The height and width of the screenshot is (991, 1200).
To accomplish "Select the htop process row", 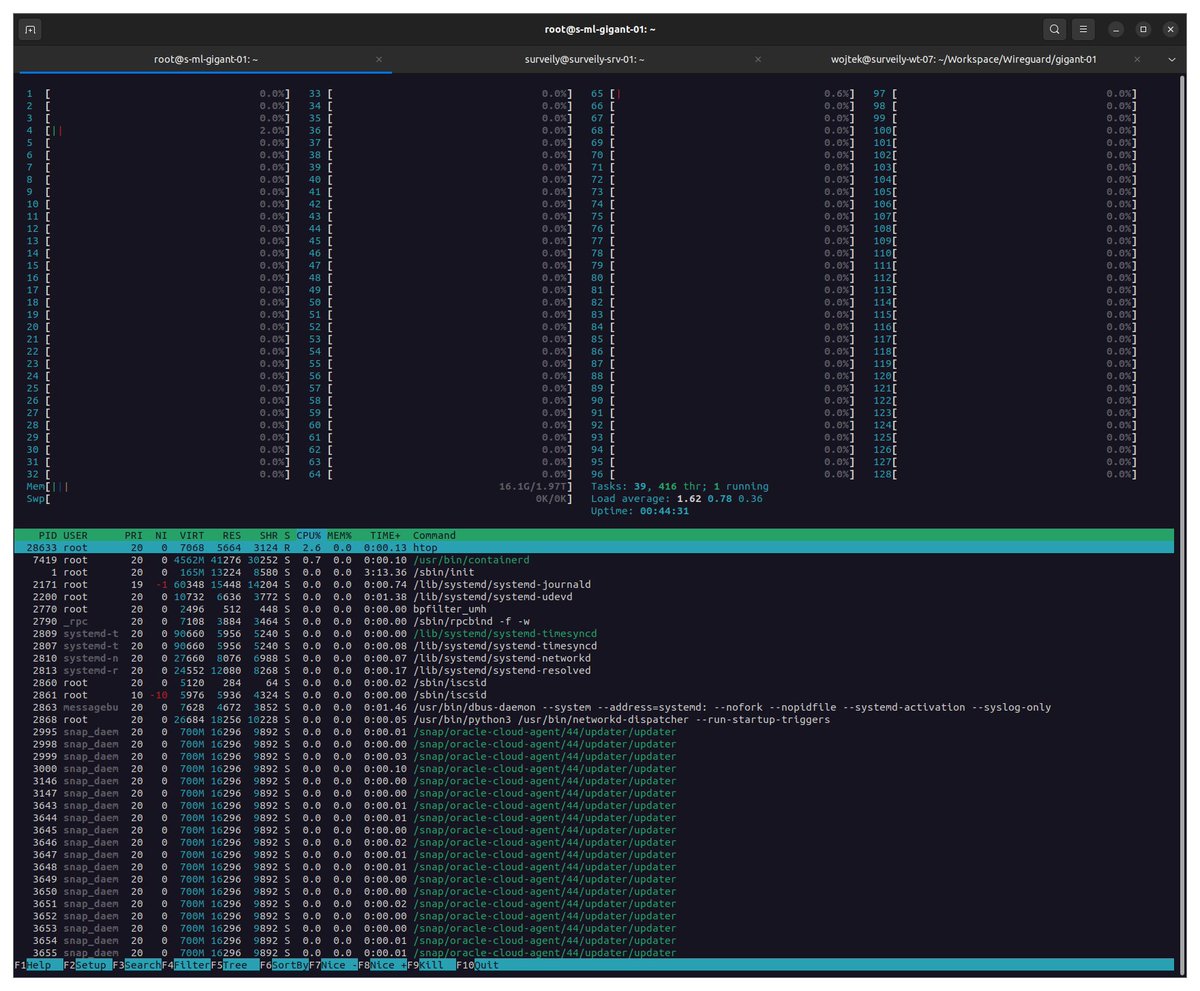I will click(x=594, y=548).
